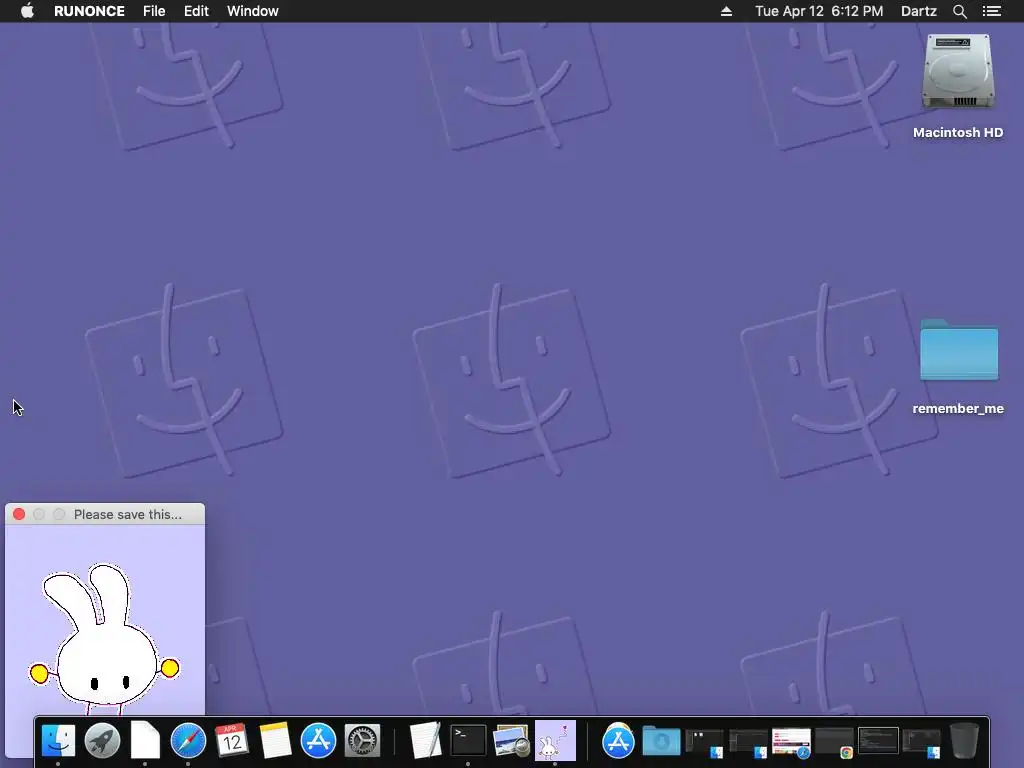Image resolution: width=1024 pixels, height=768 pixels.
Task: Open Preview app icon in Dock
Action: point(511,741)
